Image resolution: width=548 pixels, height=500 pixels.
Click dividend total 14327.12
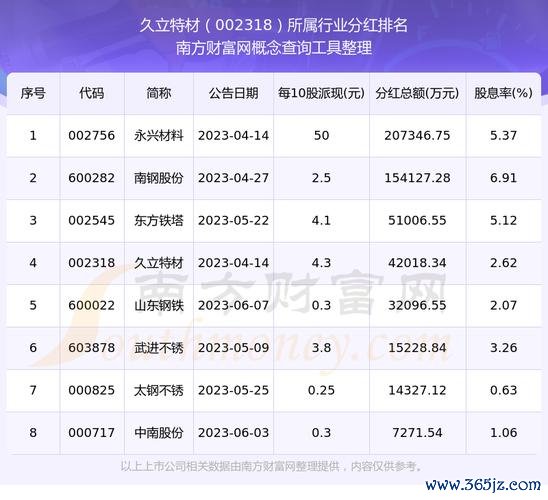point(417,390)
